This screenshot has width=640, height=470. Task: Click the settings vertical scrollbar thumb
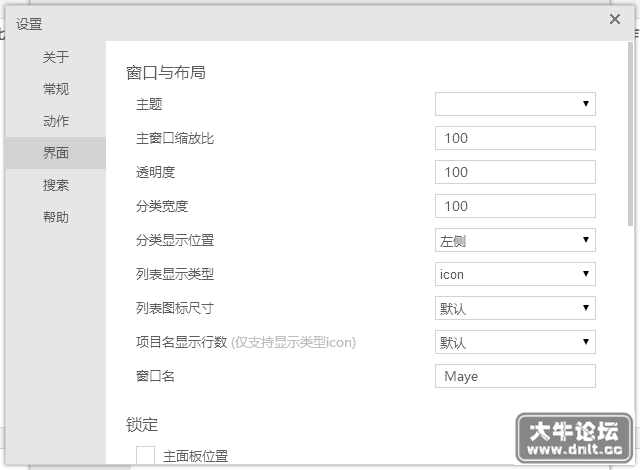(x=631, y=134)
